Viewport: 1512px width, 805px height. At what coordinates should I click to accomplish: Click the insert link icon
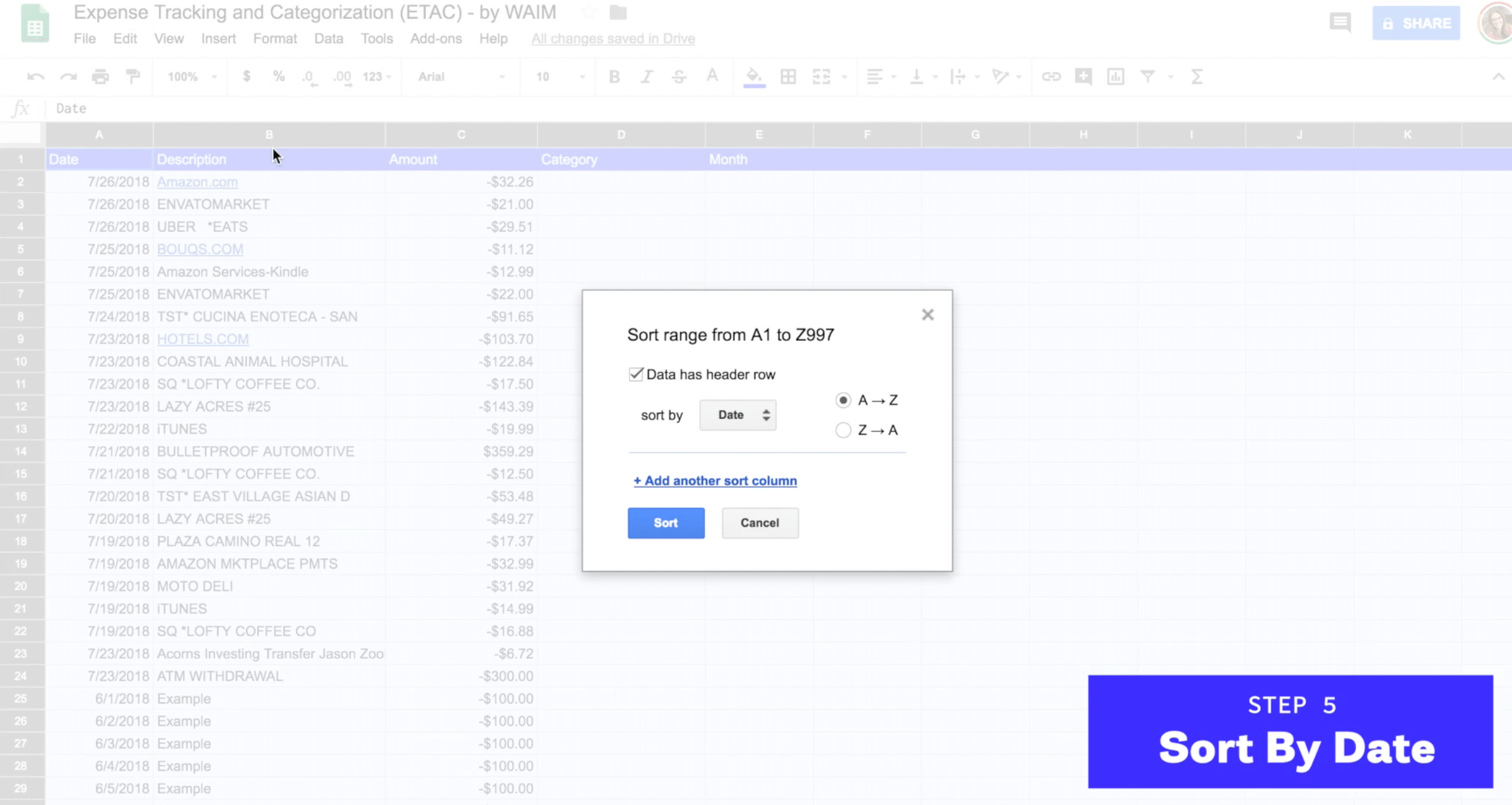tap(1051, 77)
